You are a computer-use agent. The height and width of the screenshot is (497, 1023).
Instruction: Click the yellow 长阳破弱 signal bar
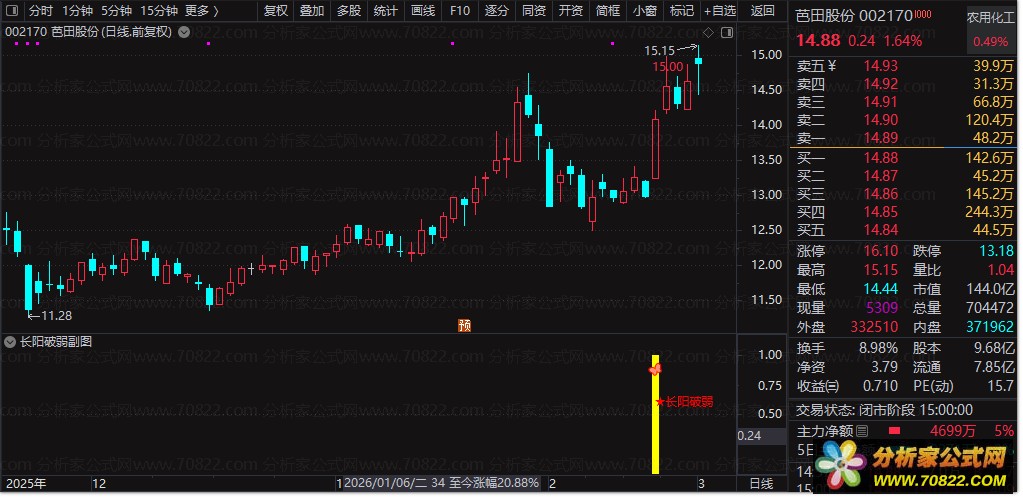point(656,415)
